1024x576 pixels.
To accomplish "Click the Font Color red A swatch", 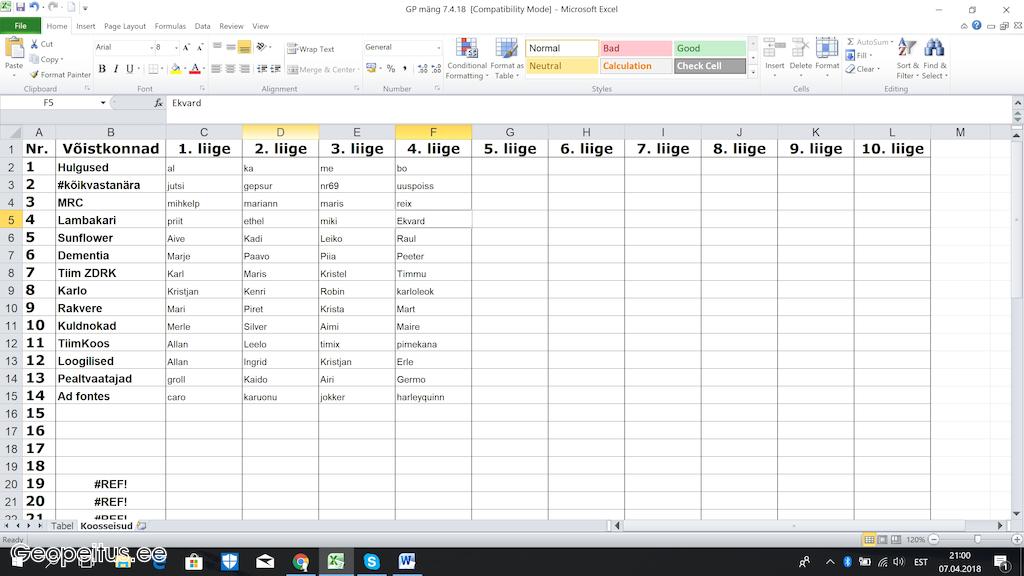I will pos(195,69).
